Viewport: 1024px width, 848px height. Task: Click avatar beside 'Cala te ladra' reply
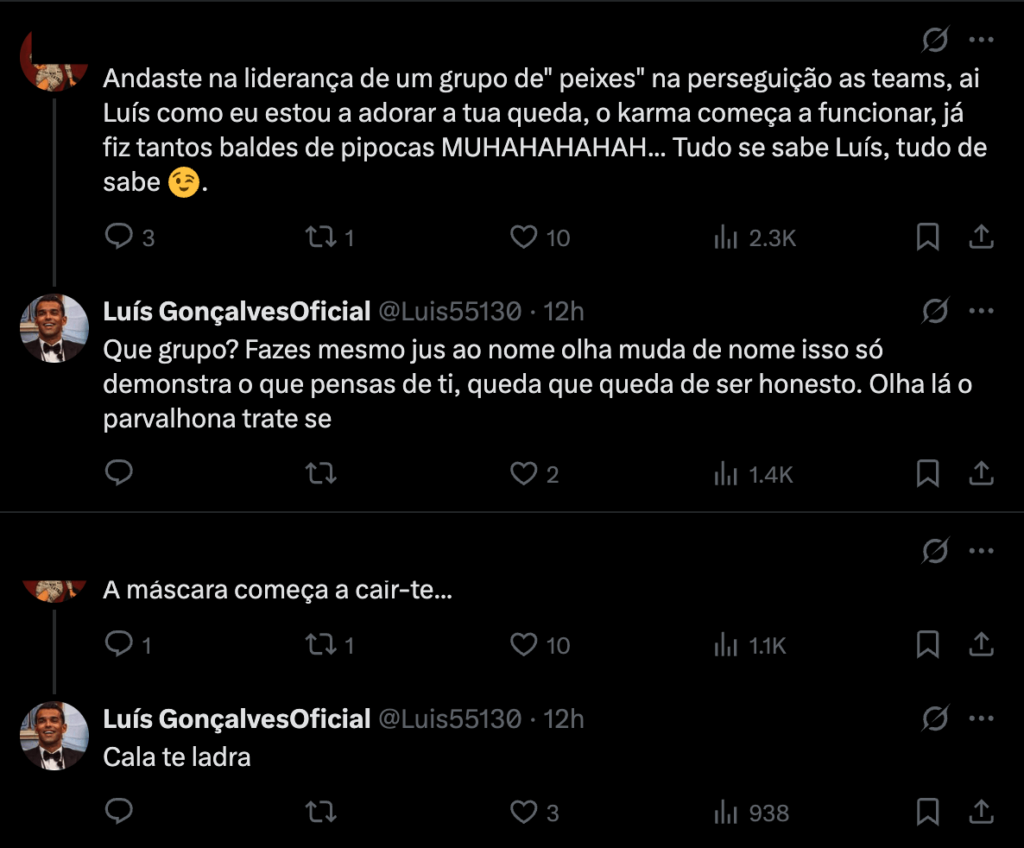[x=55, y=735]
